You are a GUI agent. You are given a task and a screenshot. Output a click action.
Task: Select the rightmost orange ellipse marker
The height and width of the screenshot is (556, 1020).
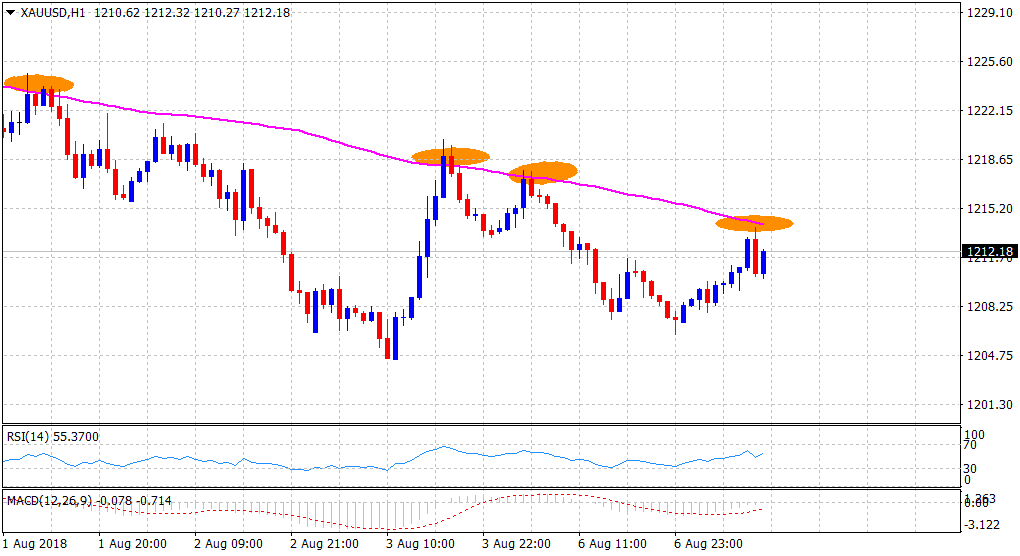(x=754, y=223)
